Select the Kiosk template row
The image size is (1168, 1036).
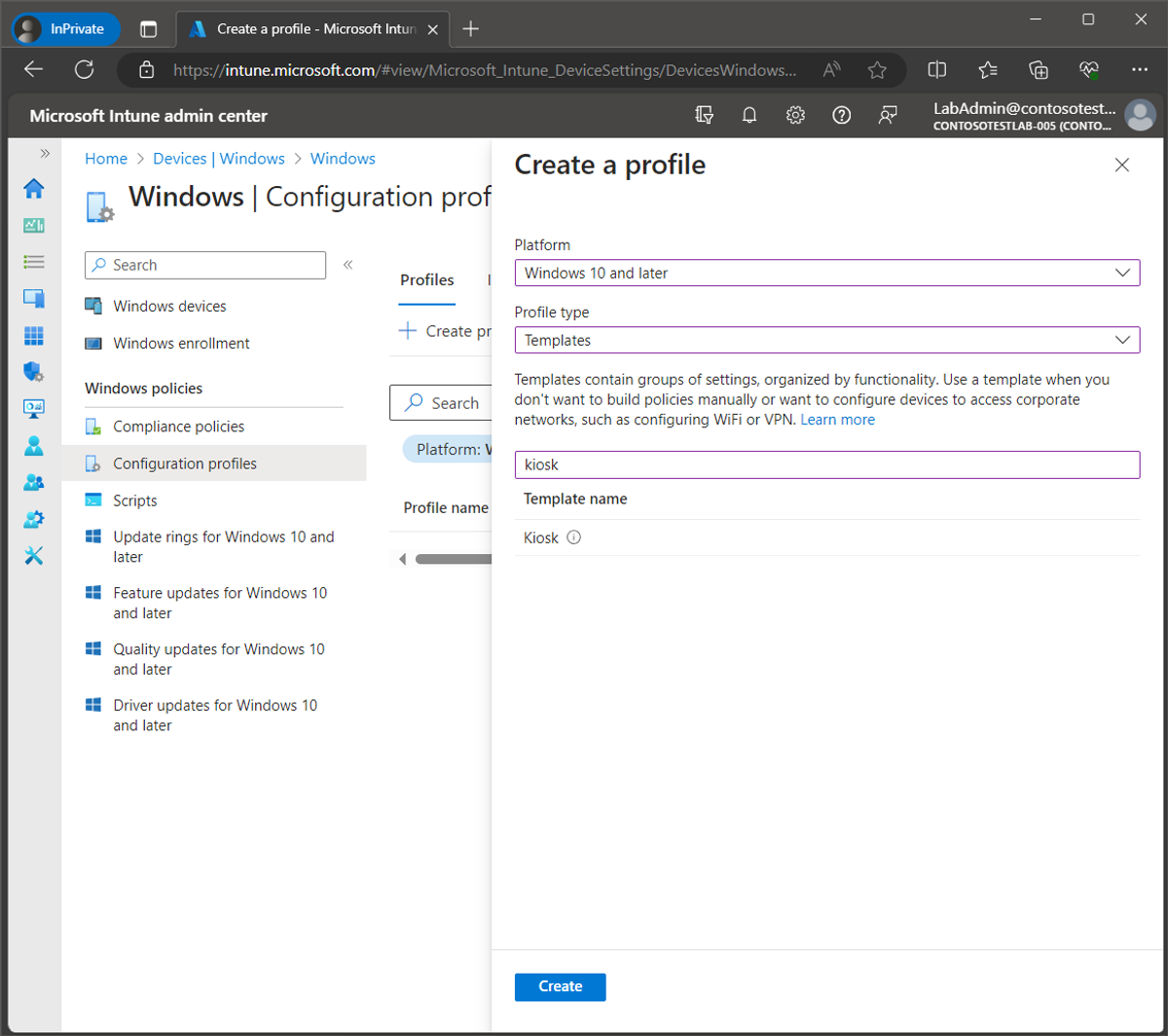click(x=826, y=537)
